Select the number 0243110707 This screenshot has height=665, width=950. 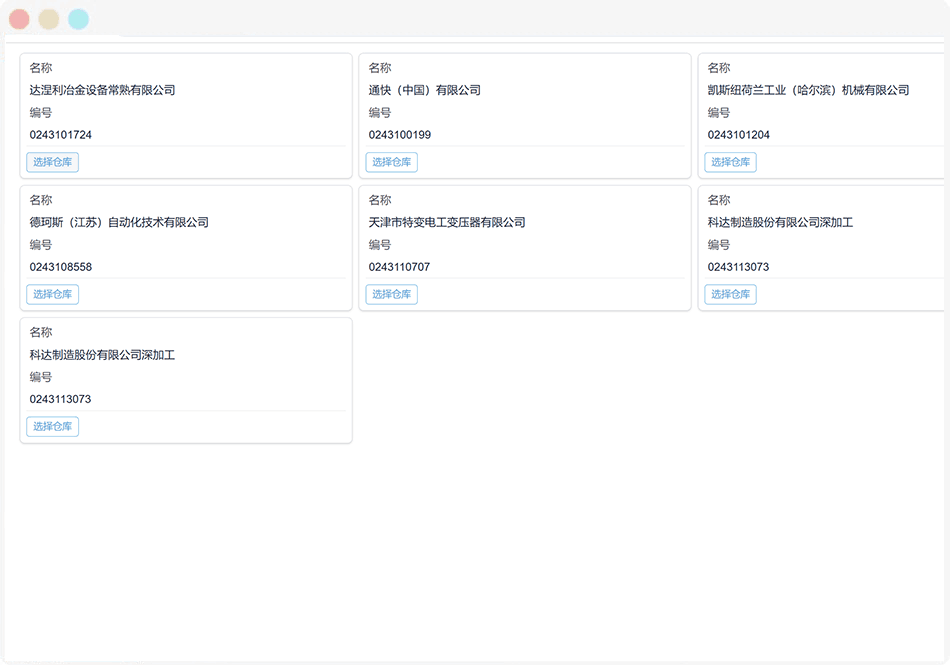(399, 266)
